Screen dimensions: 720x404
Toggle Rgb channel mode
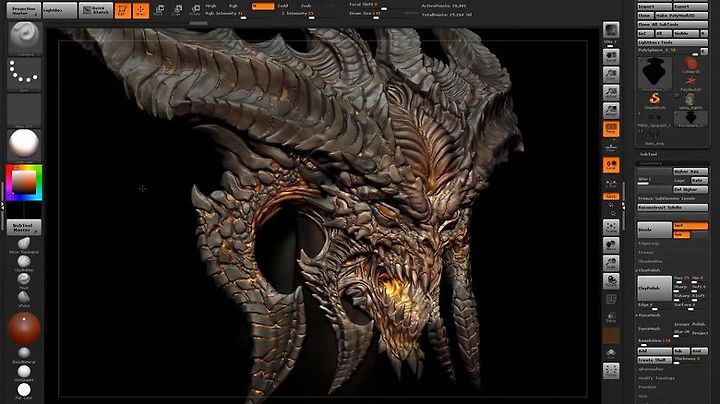[233, 6]
